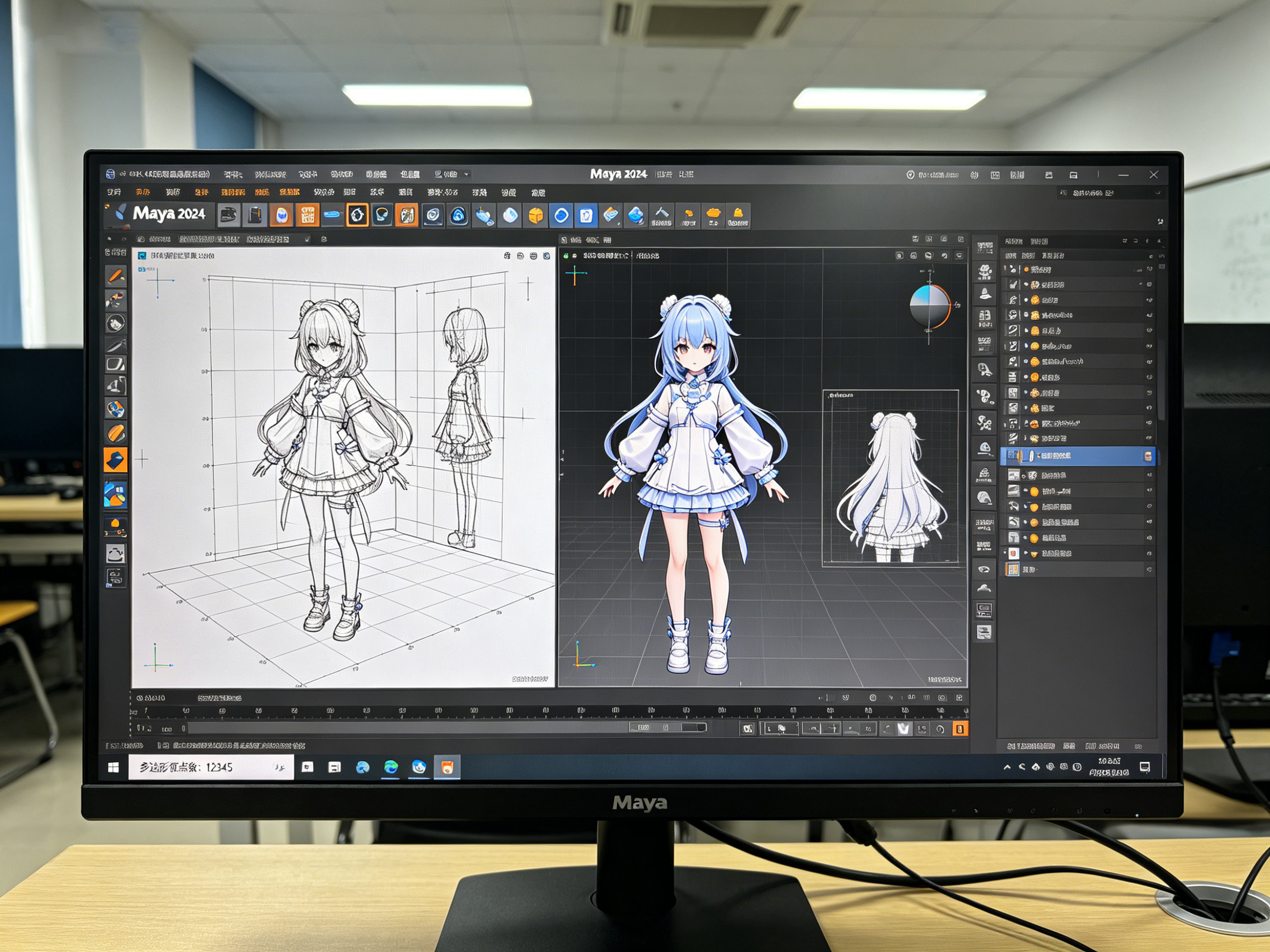Select the rounded rectangle tool in left toolbox
The height and width of the screenshot is (952, 1270).
coord(116,365)
